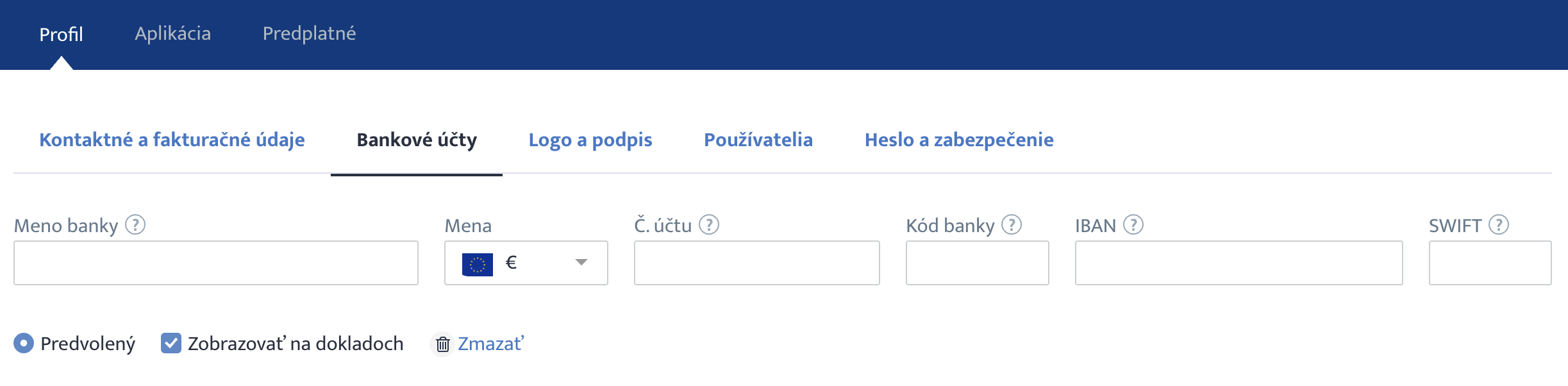1568x386 pixels.
Task: Click into the IBAN text field
Action: tap(1239, 263)
